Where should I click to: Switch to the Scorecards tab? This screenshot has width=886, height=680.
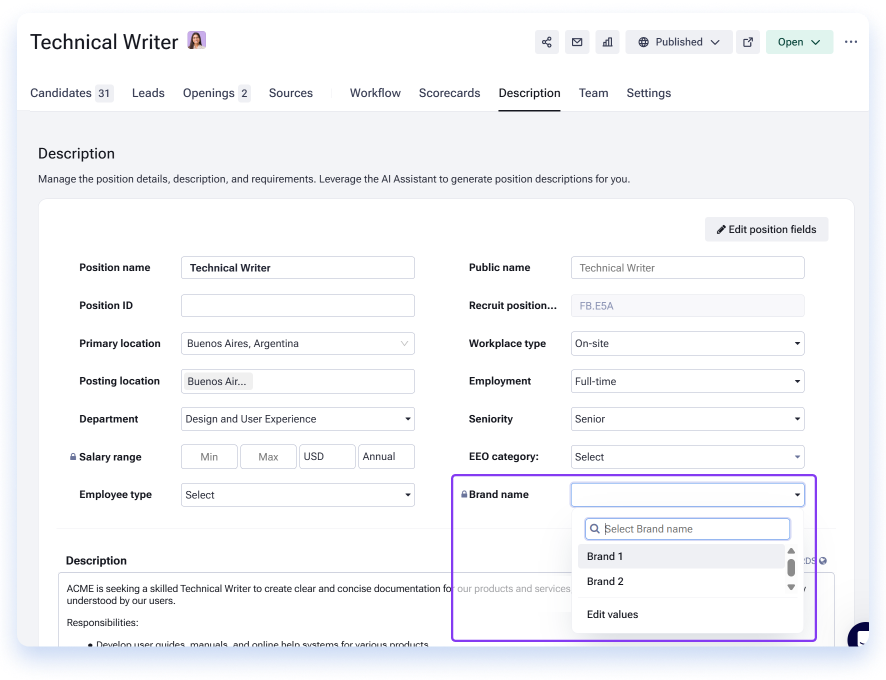pyautogui.click(x=449, y=93)
